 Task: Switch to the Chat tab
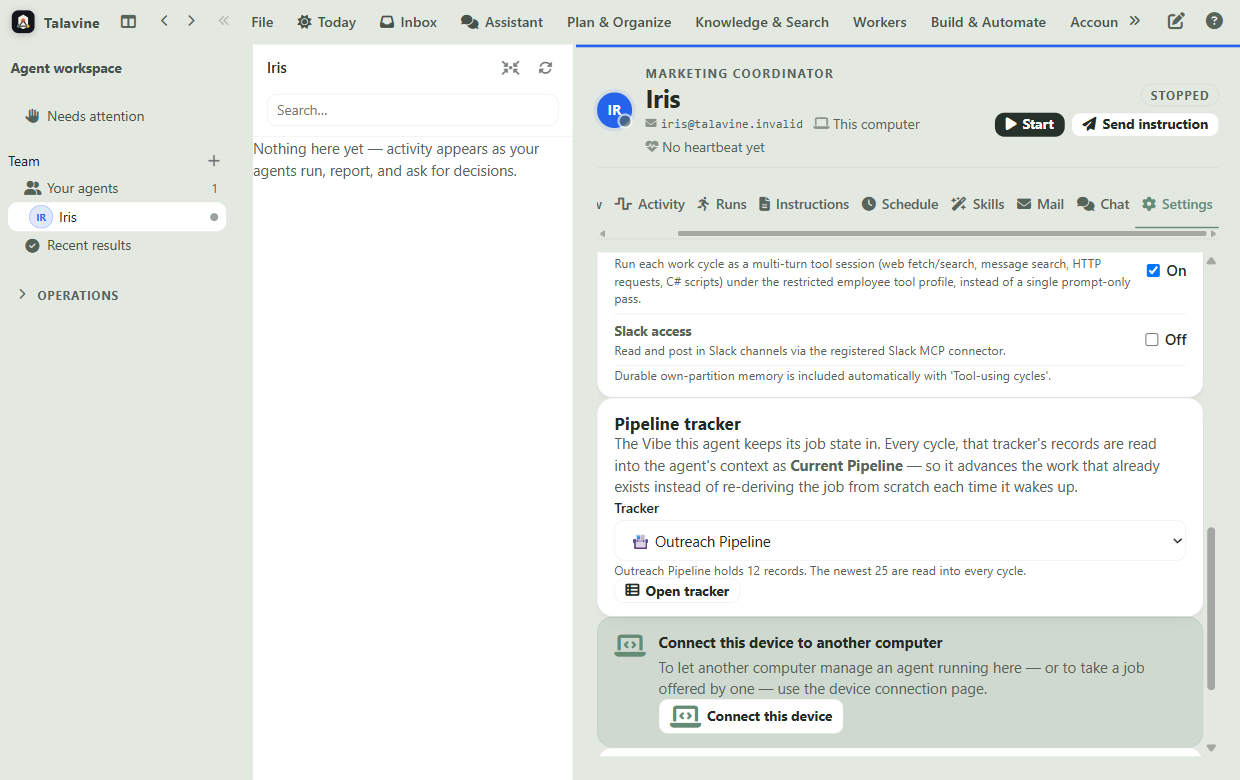(x=1103, y=204)
